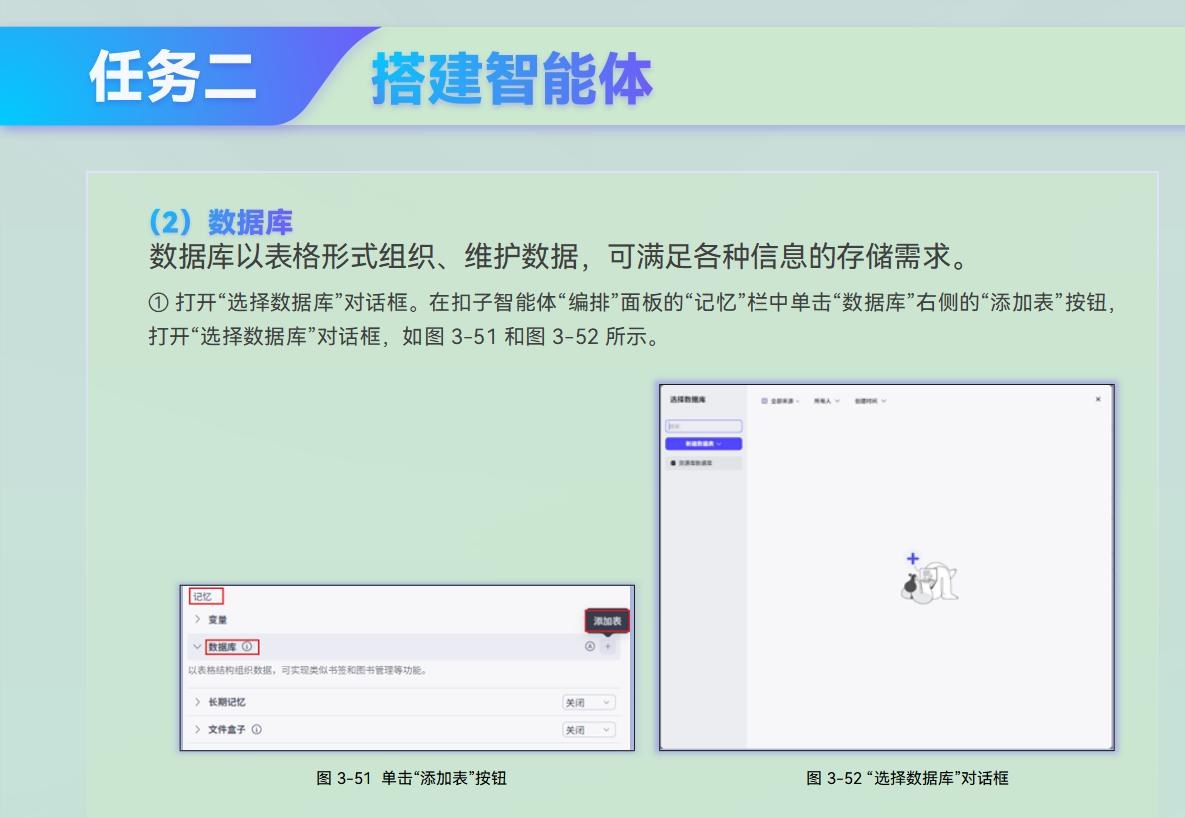
Task: Open the 创建时间 sort dropdown
Action: pos(870,401)
